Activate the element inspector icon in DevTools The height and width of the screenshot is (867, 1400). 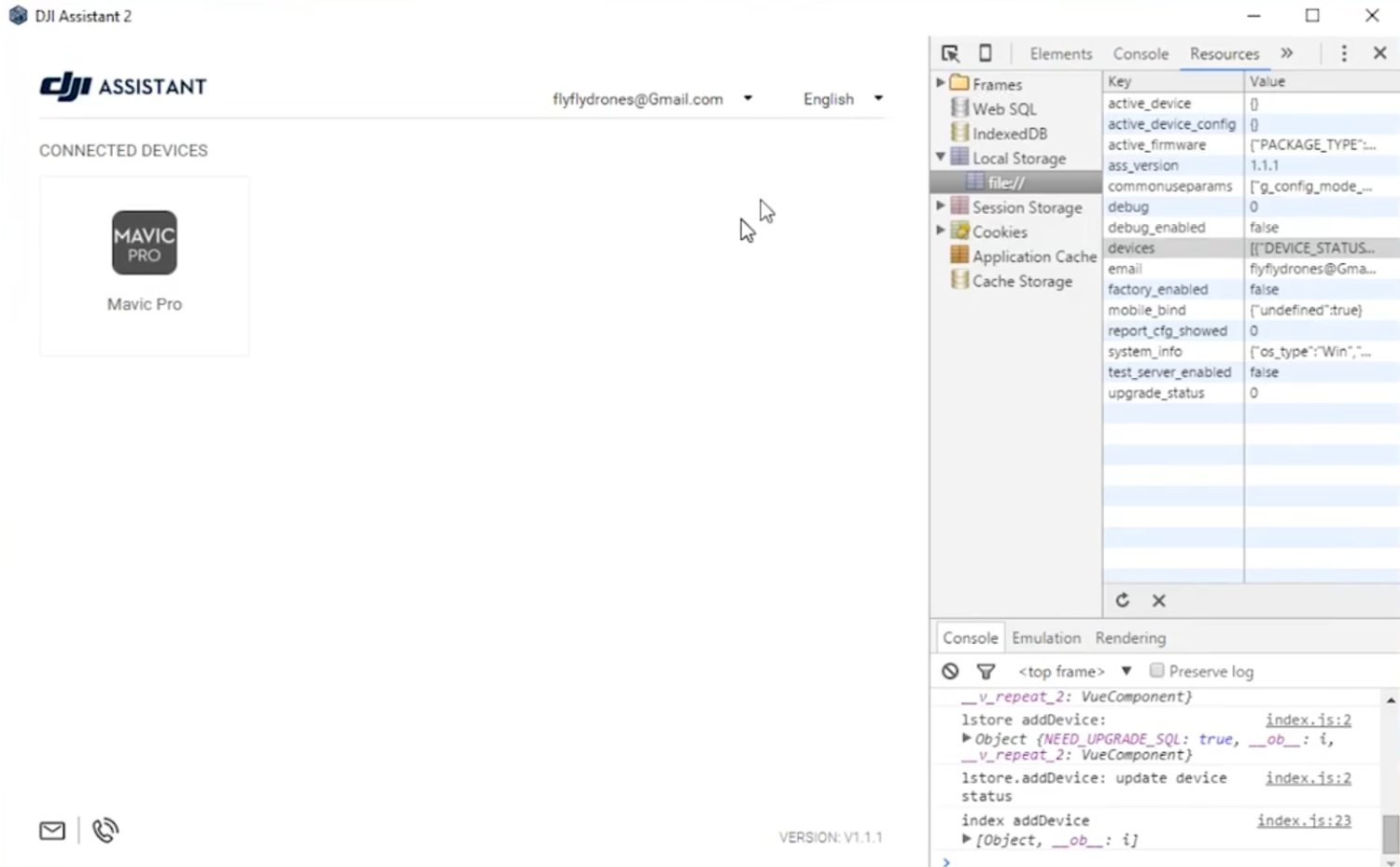950,53
